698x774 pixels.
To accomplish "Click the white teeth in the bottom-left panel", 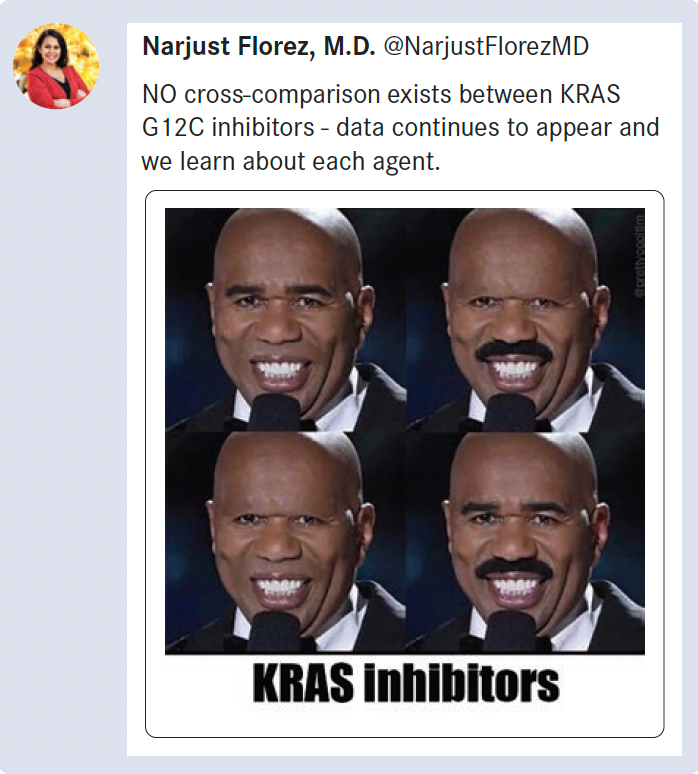I will click(278, 588).
